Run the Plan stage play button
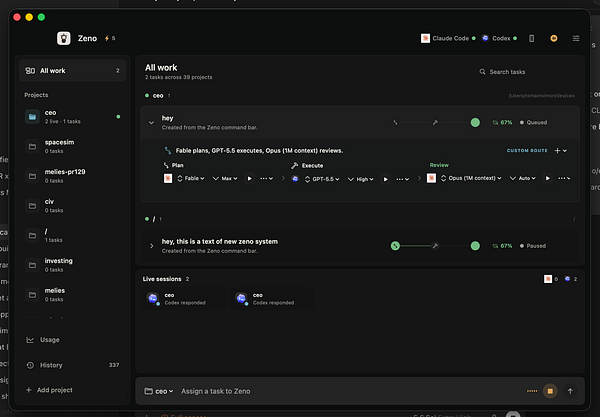600x417 pixels. 249,178
